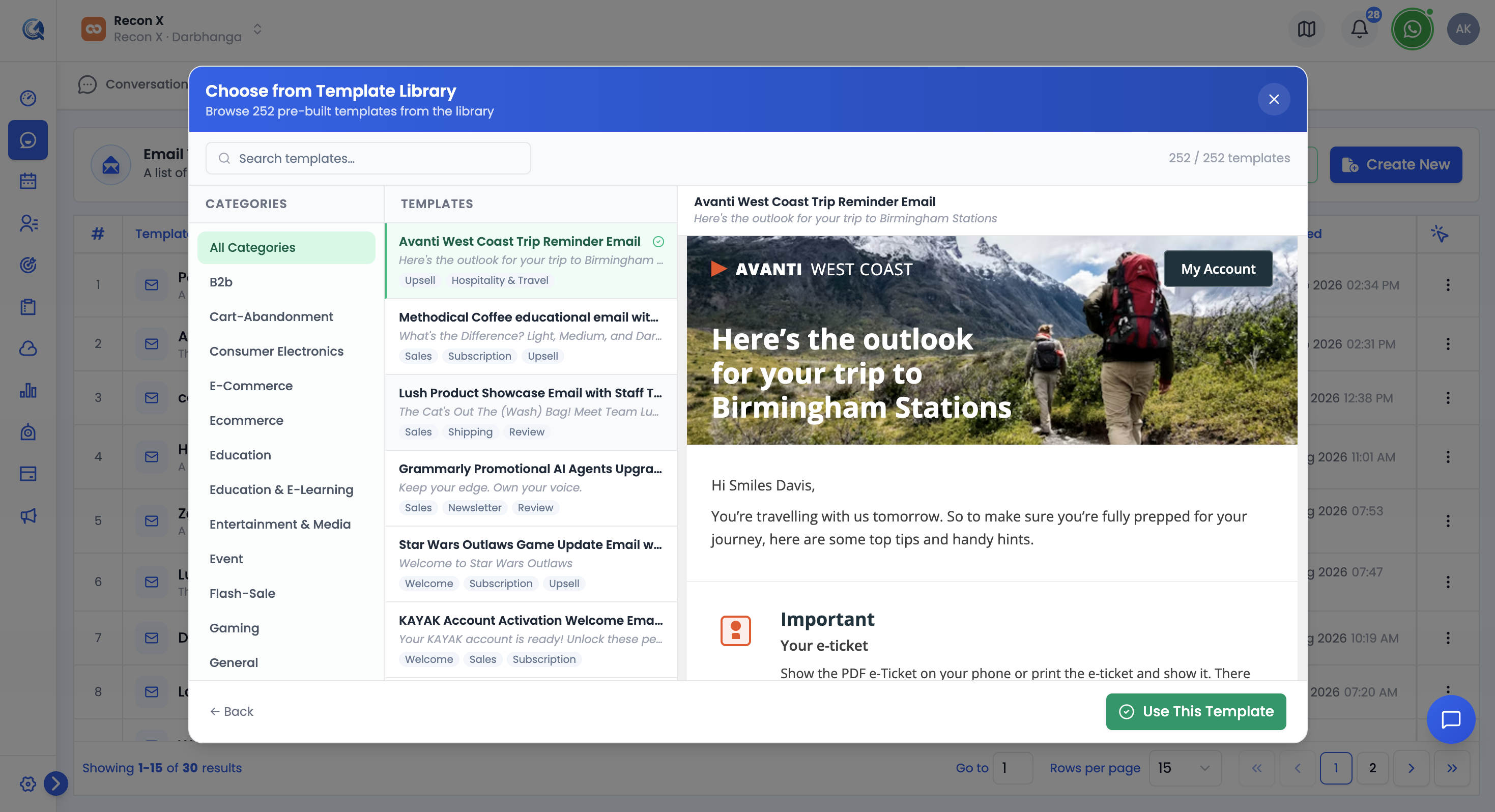This screenshot has height=812, width=1495.
Task: Open the floating chat support bubble
Action: click(x=1451, y=719)
